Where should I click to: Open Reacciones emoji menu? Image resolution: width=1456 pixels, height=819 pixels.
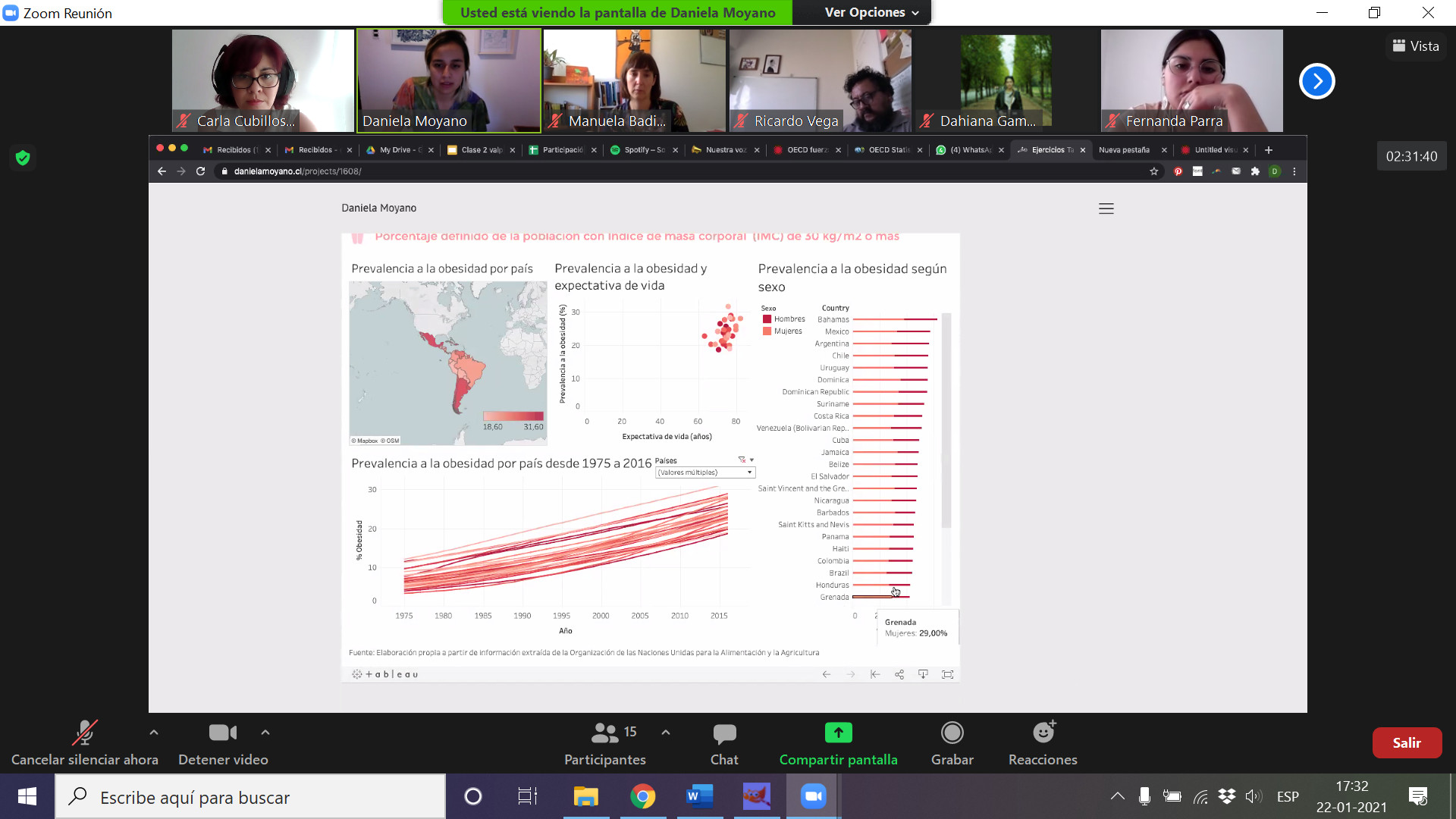tap(1043, 742)
